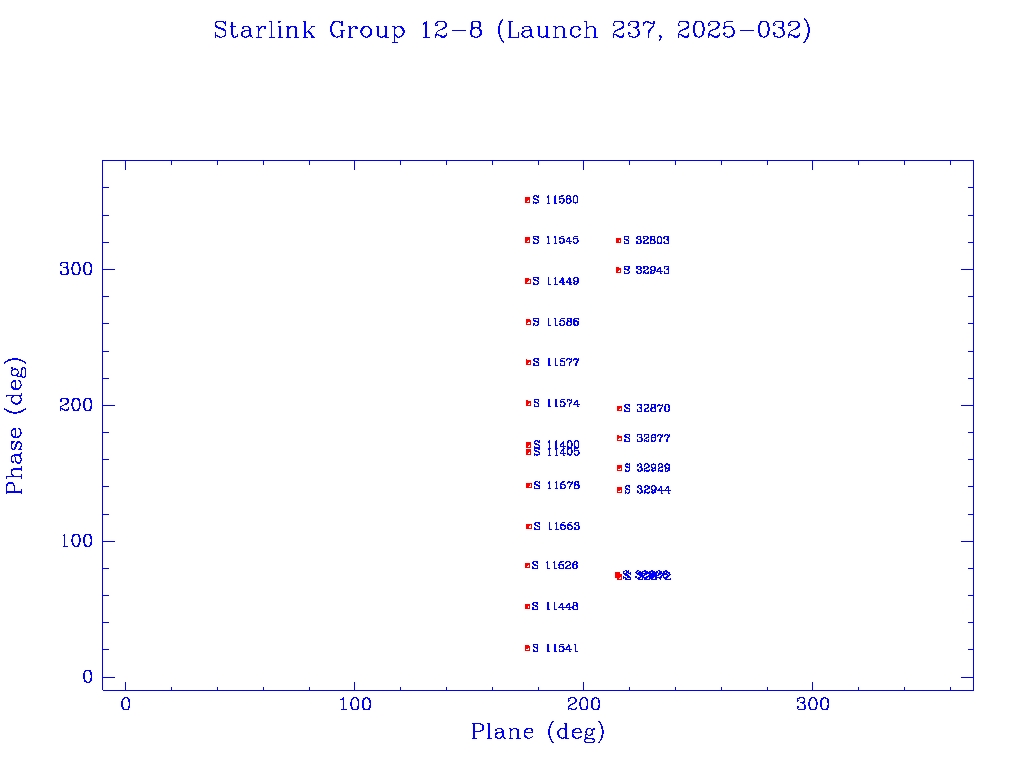Select the 'S 11449' satellite label
Viewport: 1024px width, 768px height.
click(555, 281)
